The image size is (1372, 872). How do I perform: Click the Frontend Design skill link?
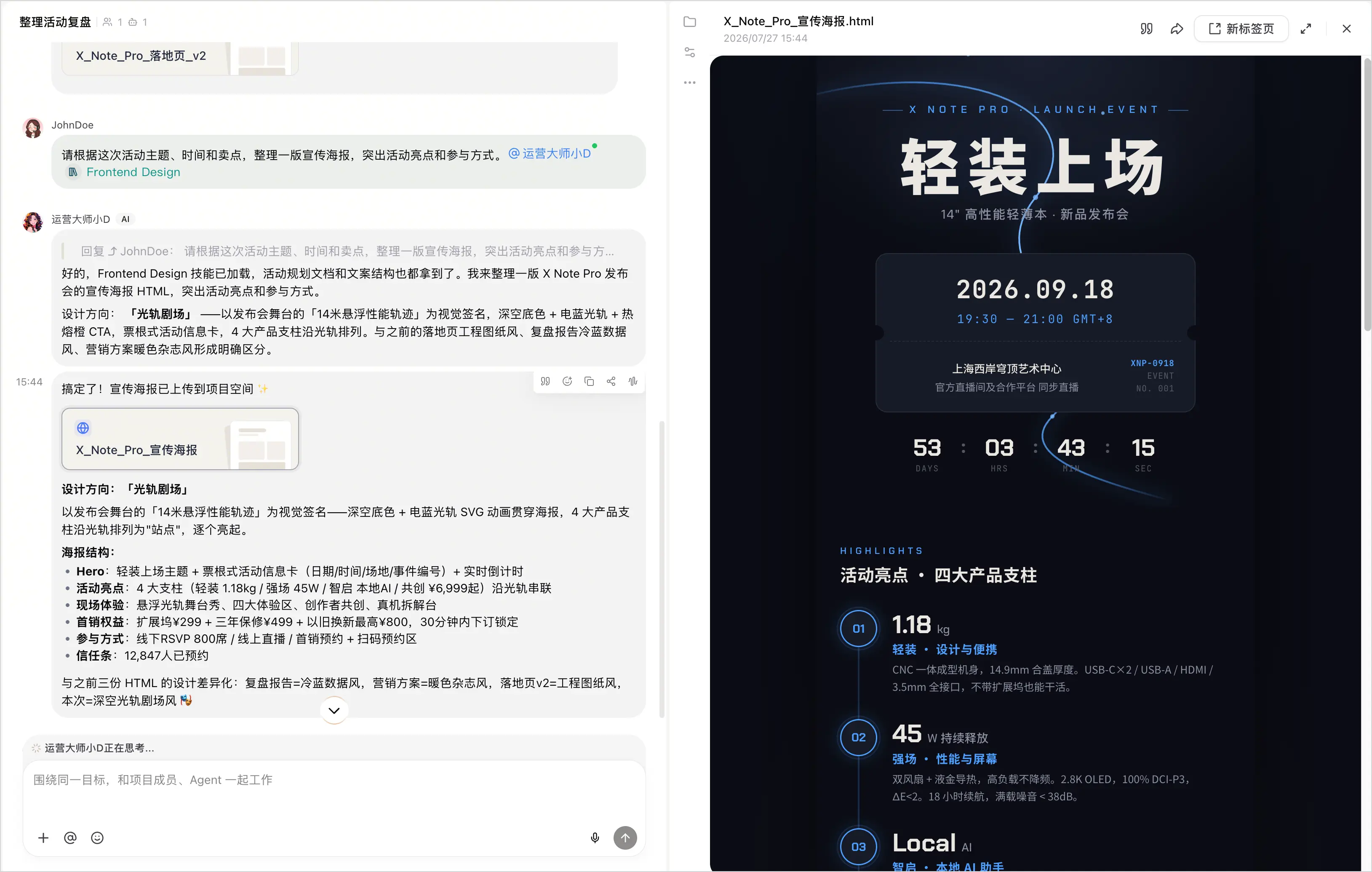click(133, 172)
